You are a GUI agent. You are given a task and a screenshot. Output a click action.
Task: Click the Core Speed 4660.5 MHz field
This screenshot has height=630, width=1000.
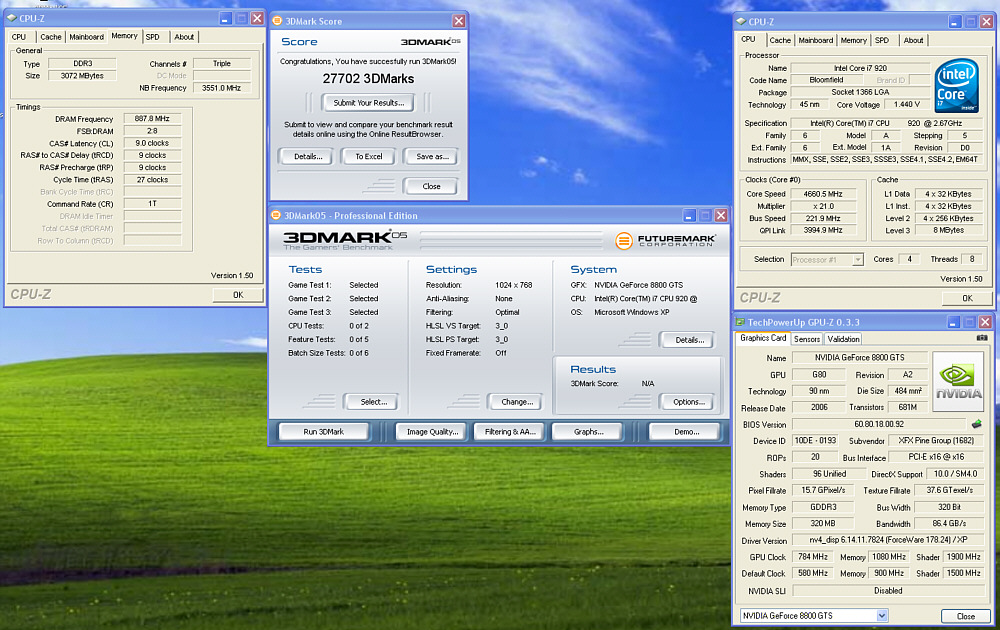823,194
